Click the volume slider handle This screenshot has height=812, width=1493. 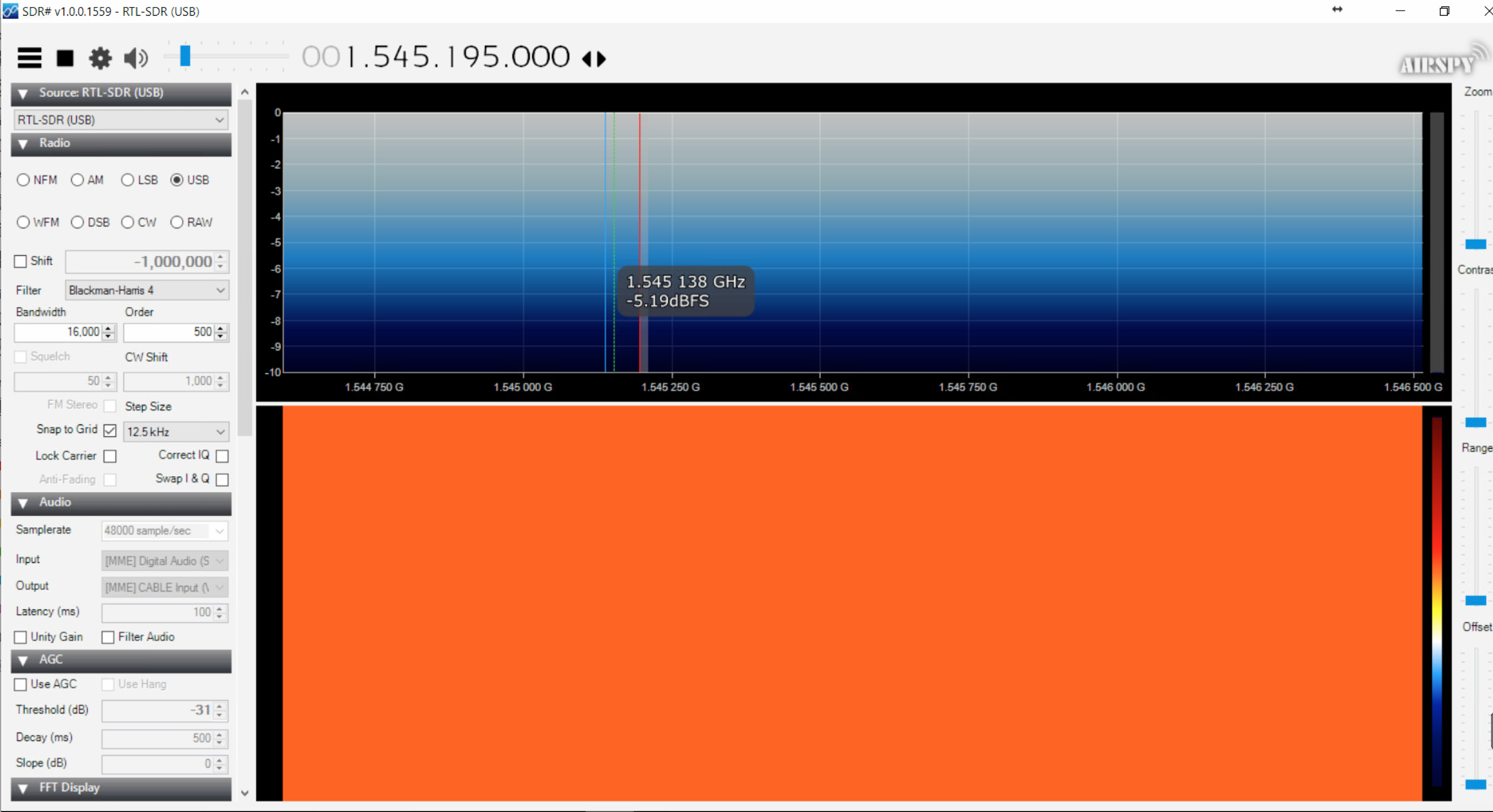coord(185,56)
